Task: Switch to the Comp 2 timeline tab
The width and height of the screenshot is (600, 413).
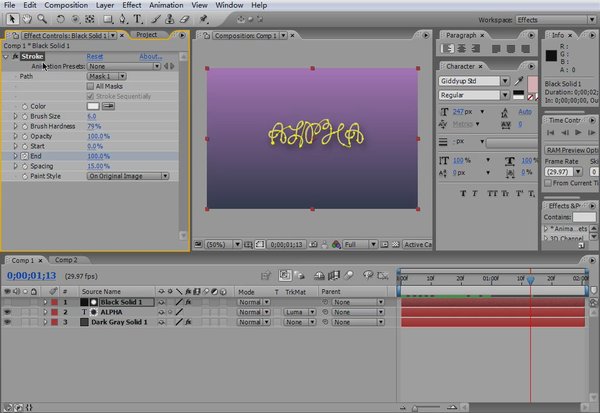Action: [66, 259]
